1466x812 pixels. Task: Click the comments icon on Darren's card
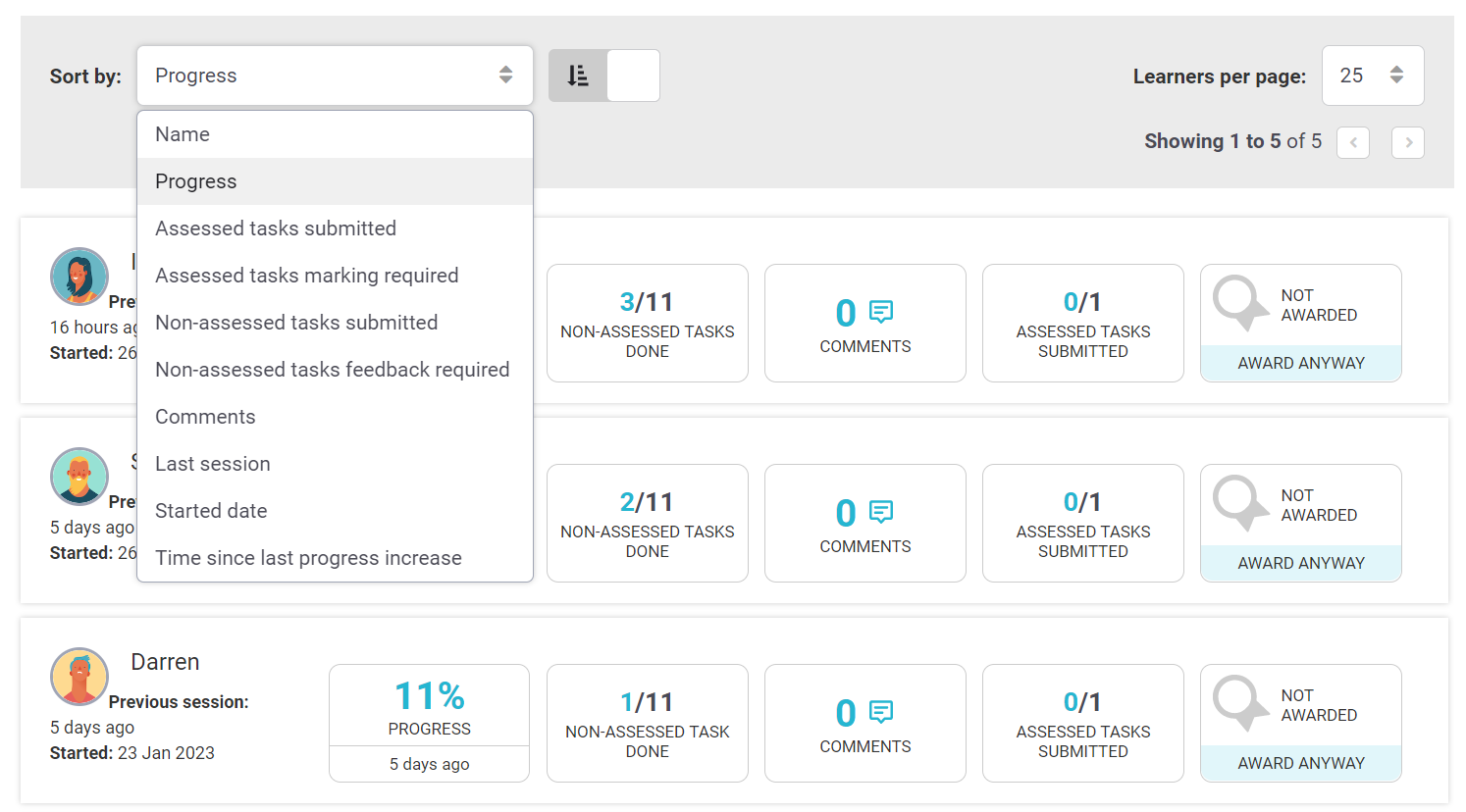[x=880, y=712]
